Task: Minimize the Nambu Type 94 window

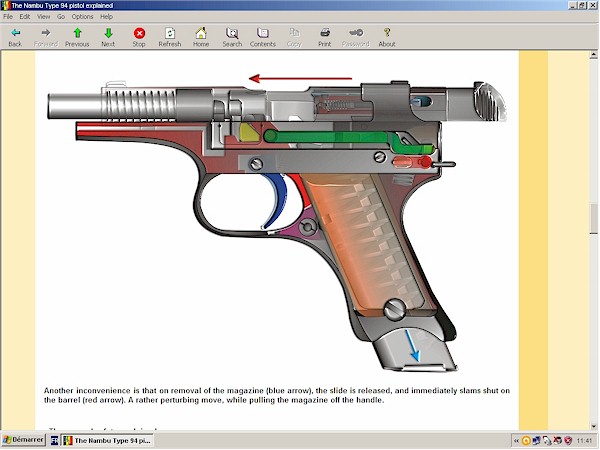Action: tap(572, 5)
